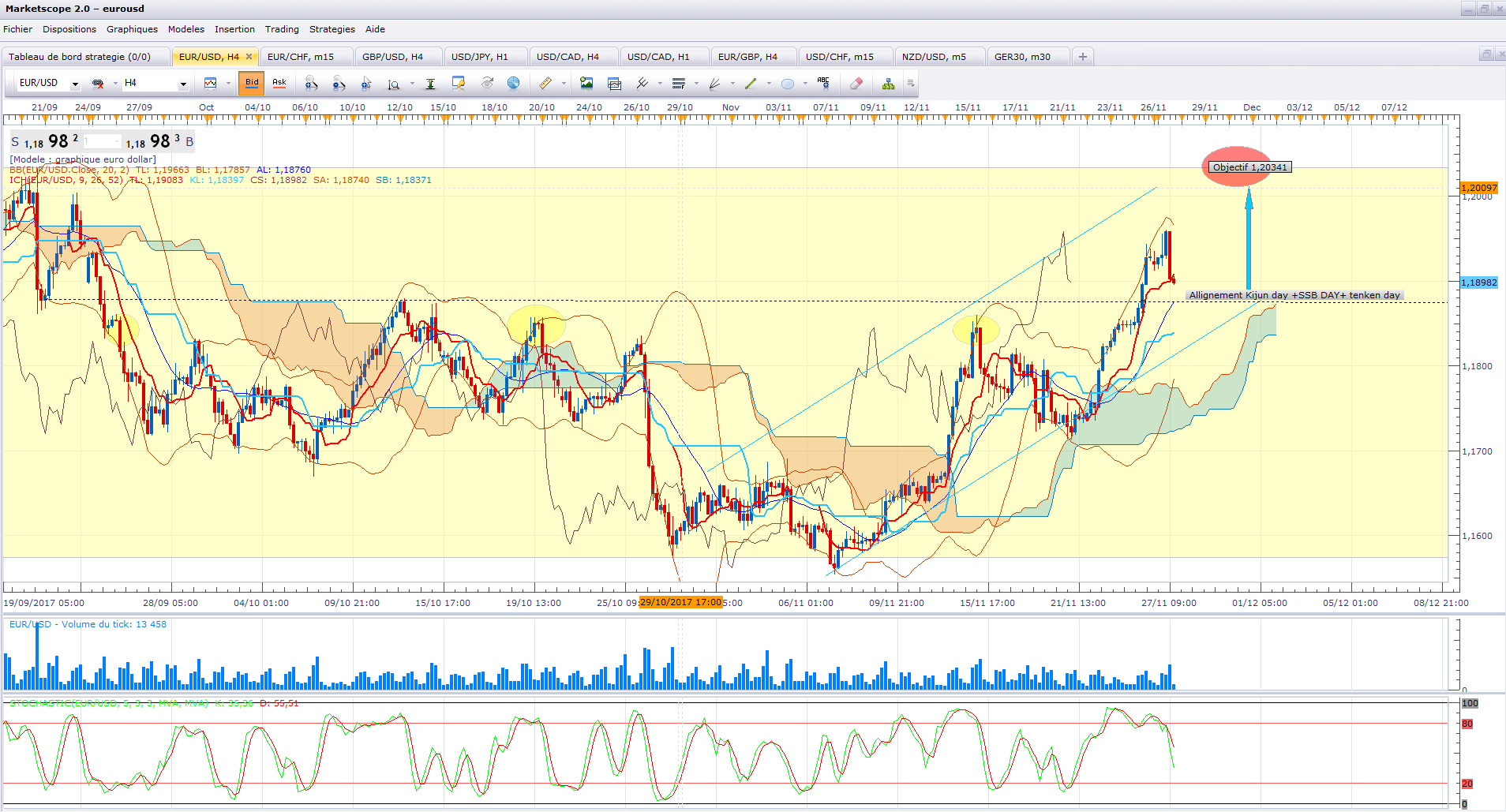
Task: Open the Insertion menu
Action: (x=234, y=29)
